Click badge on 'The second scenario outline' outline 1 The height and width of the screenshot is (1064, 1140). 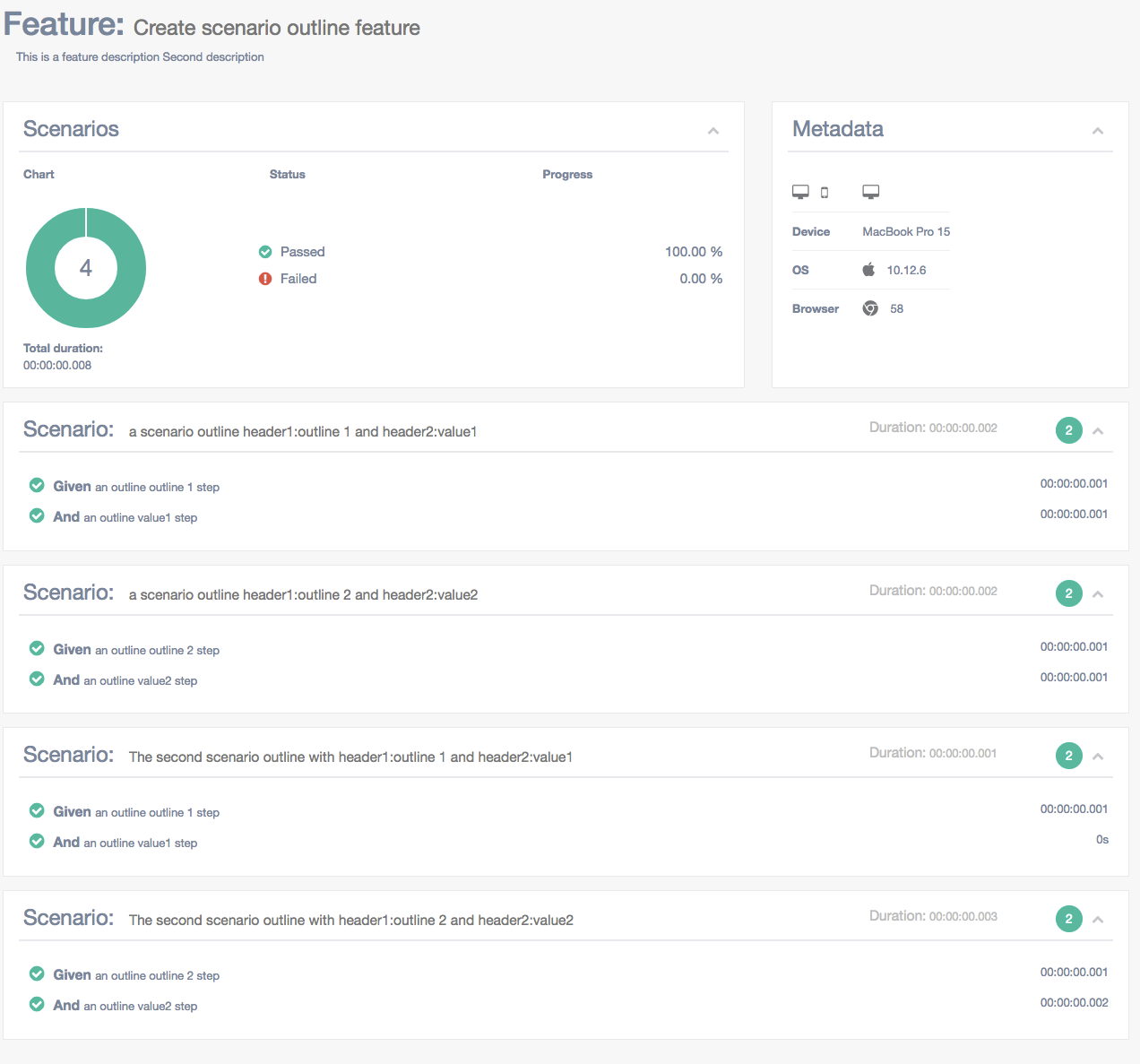[x=1069, y=756]
